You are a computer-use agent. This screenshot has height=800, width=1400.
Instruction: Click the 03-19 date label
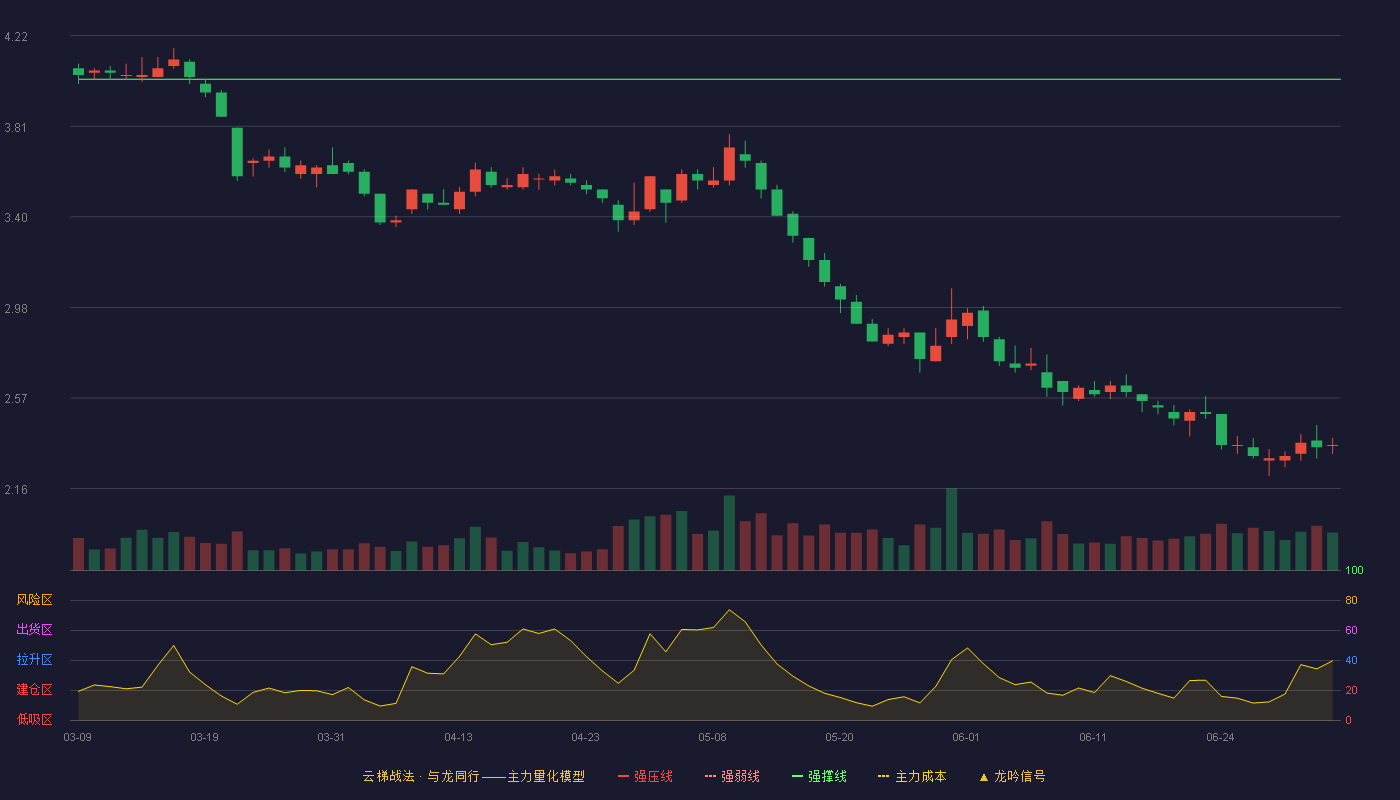pos(205,737)
